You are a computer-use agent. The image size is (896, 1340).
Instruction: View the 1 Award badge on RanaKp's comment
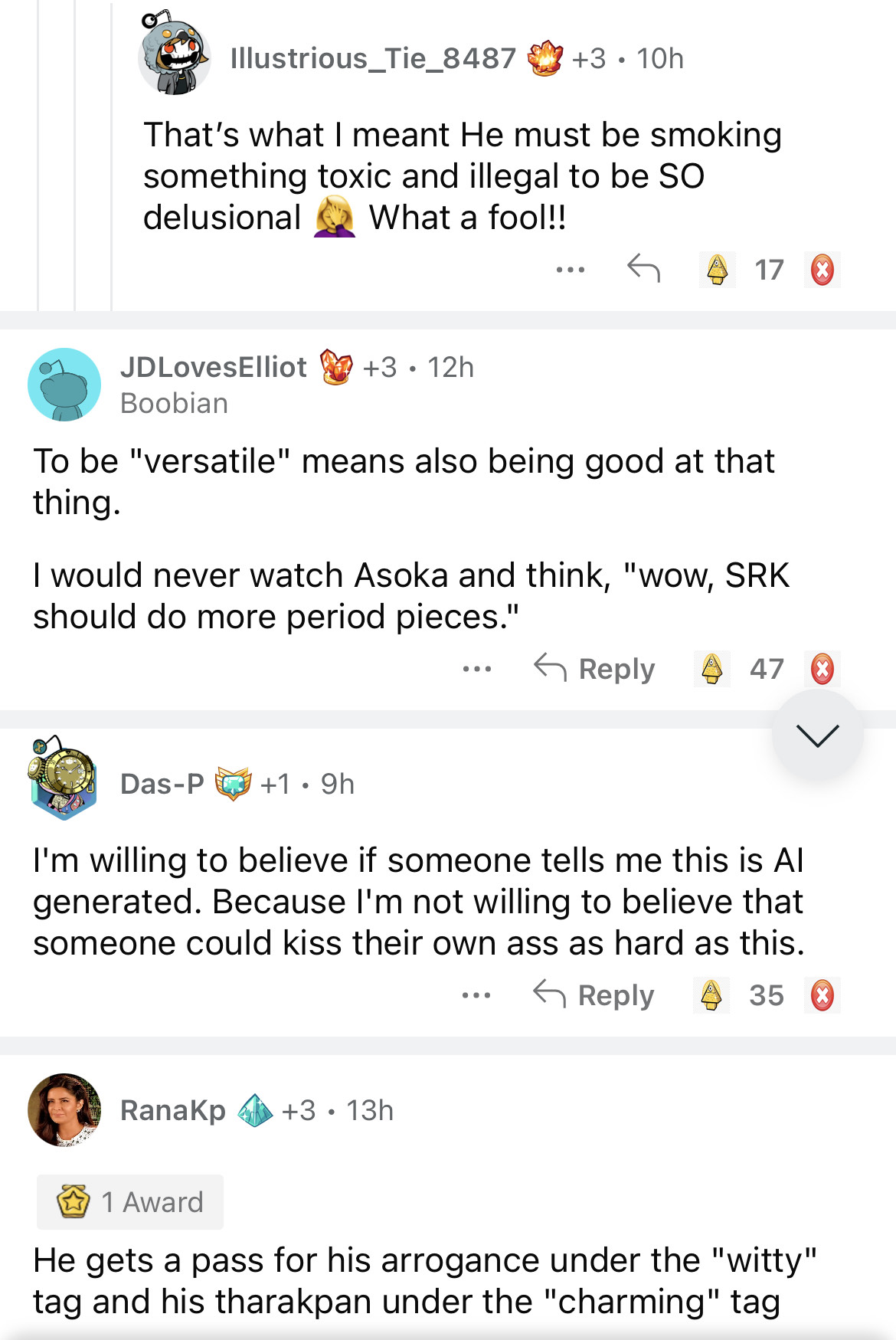pyautogui.click(x=130, y=1202)
